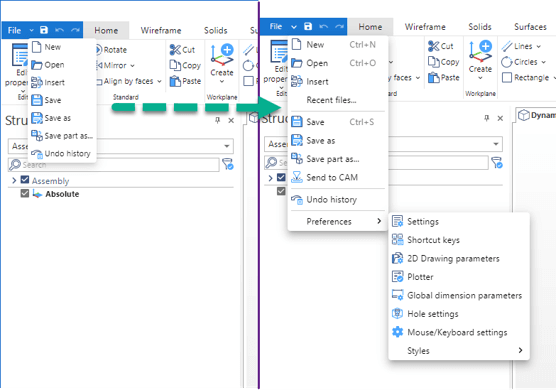Switch to the Surfaces tab in the right window
The image size is (556, 390).
(x=530, y=27)
